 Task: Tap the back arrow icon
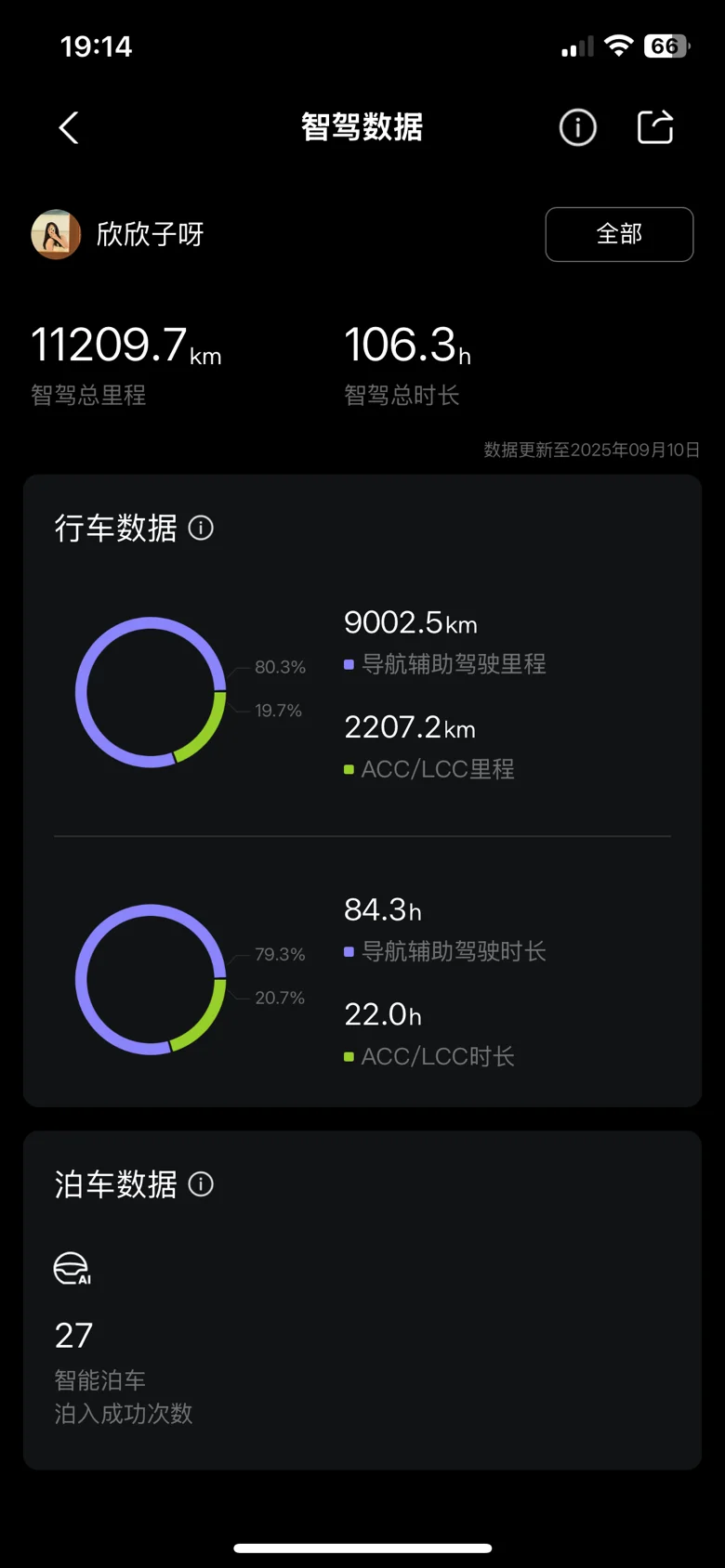pyautogui.click(x=69, y=128)
